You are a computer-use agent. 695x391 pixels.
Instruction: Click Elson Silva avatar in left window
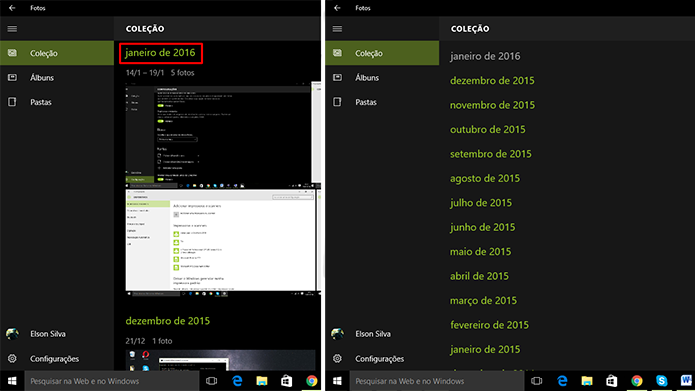(12, 333)
